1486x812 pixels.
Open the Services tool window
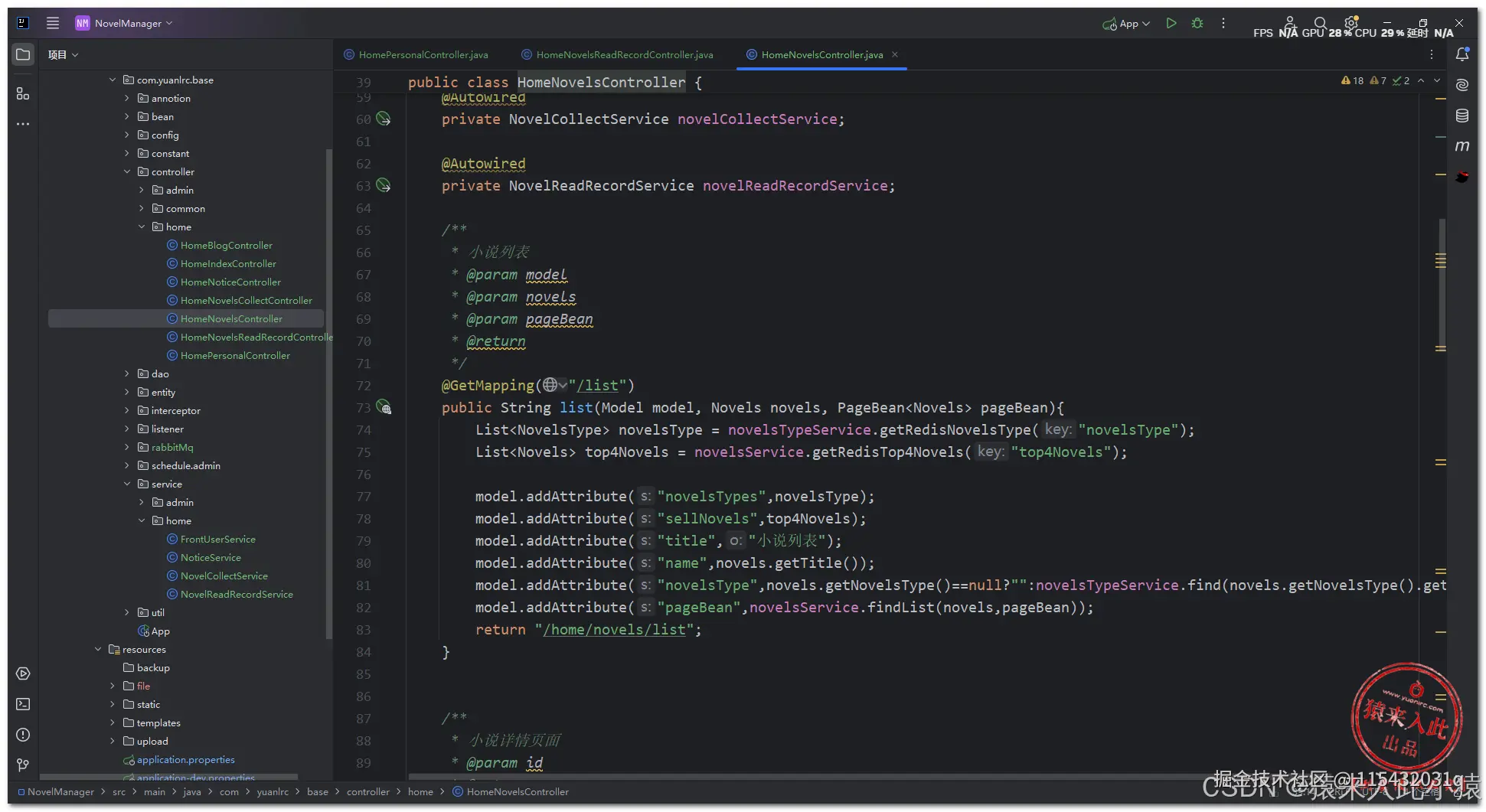pos(23,673)
